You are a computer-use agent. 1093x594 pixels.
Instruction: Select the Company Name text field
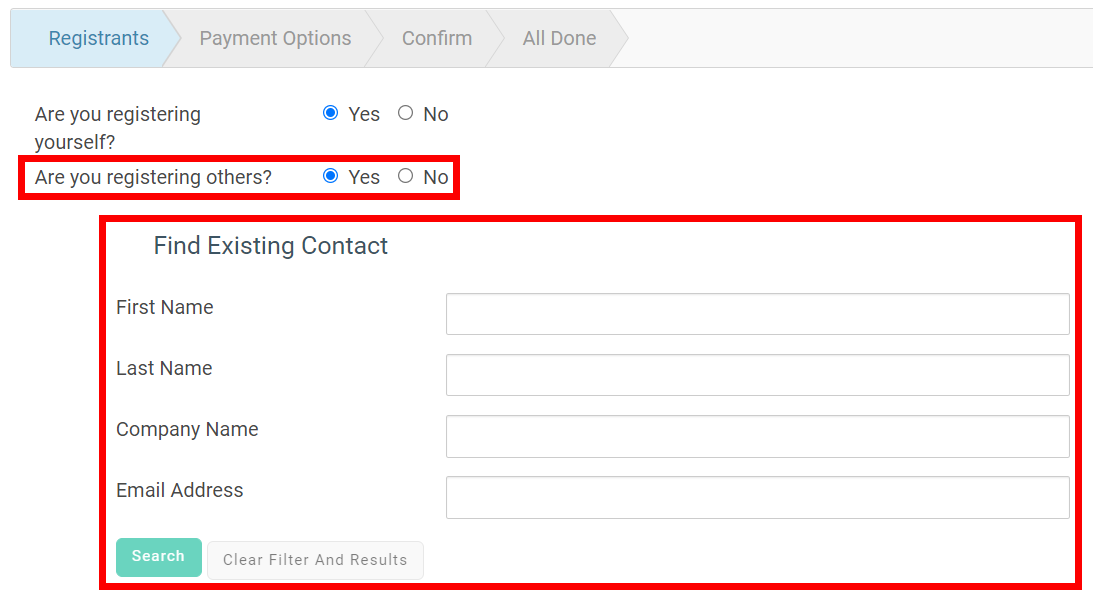[x=757, y=436]
